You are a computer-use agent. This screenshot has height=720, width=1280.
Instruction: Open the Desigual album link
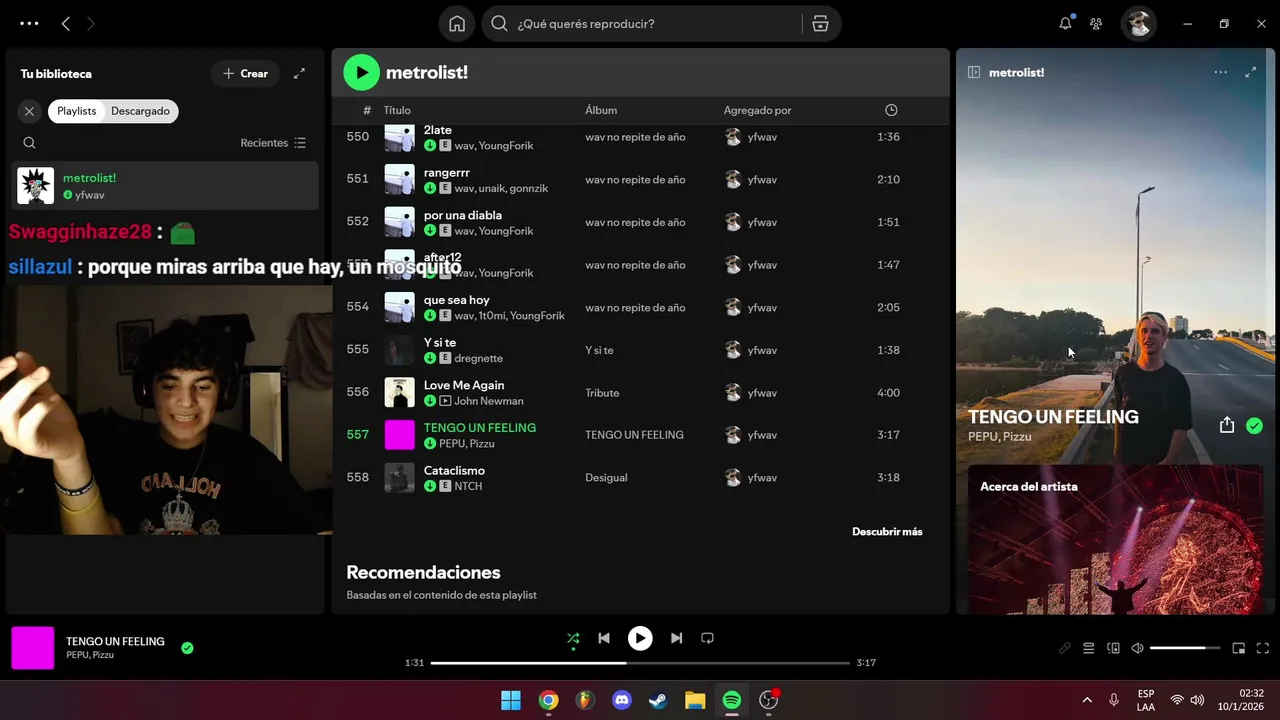coord(606,478)
